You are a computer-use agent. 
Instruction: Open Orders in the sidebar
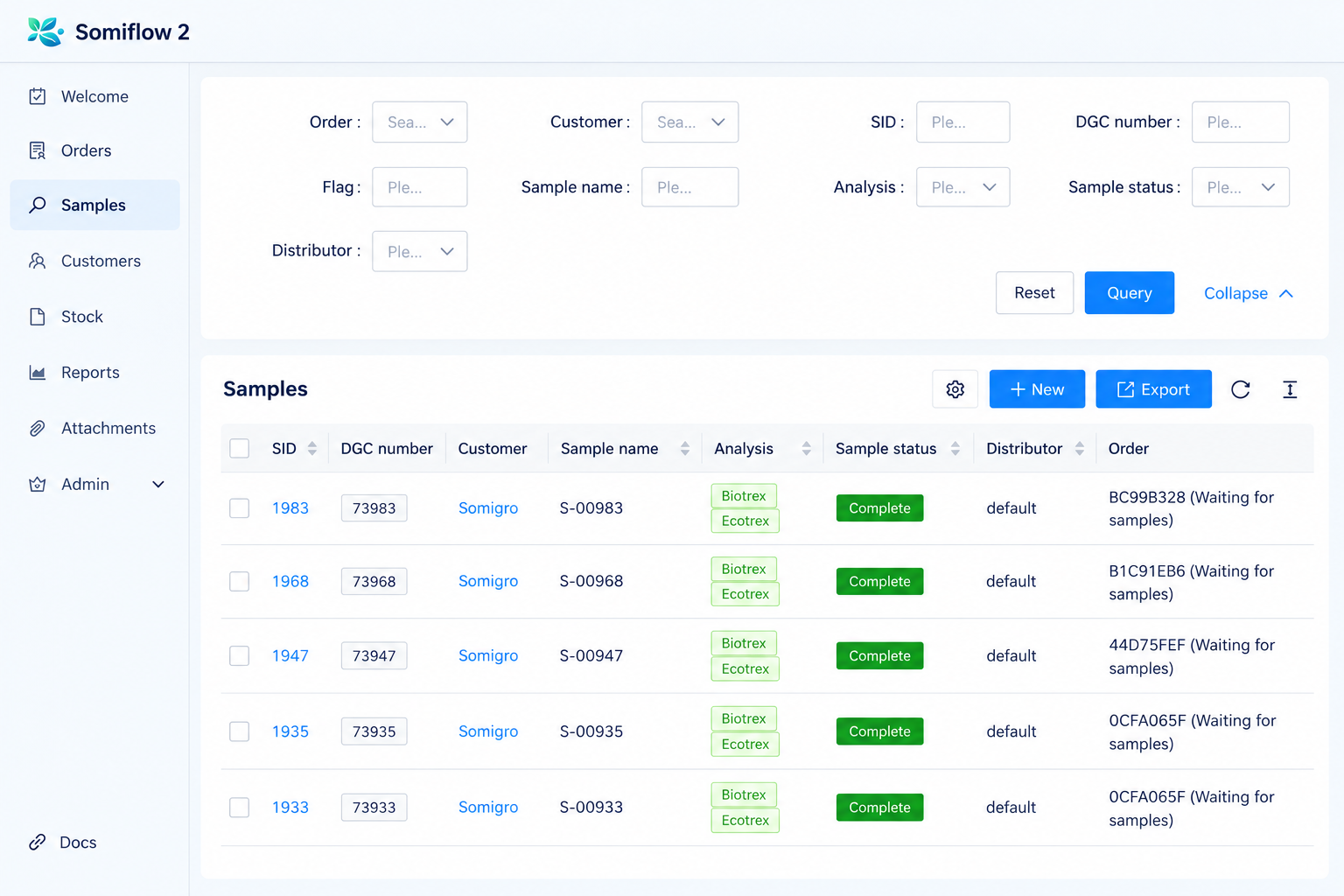94,150
